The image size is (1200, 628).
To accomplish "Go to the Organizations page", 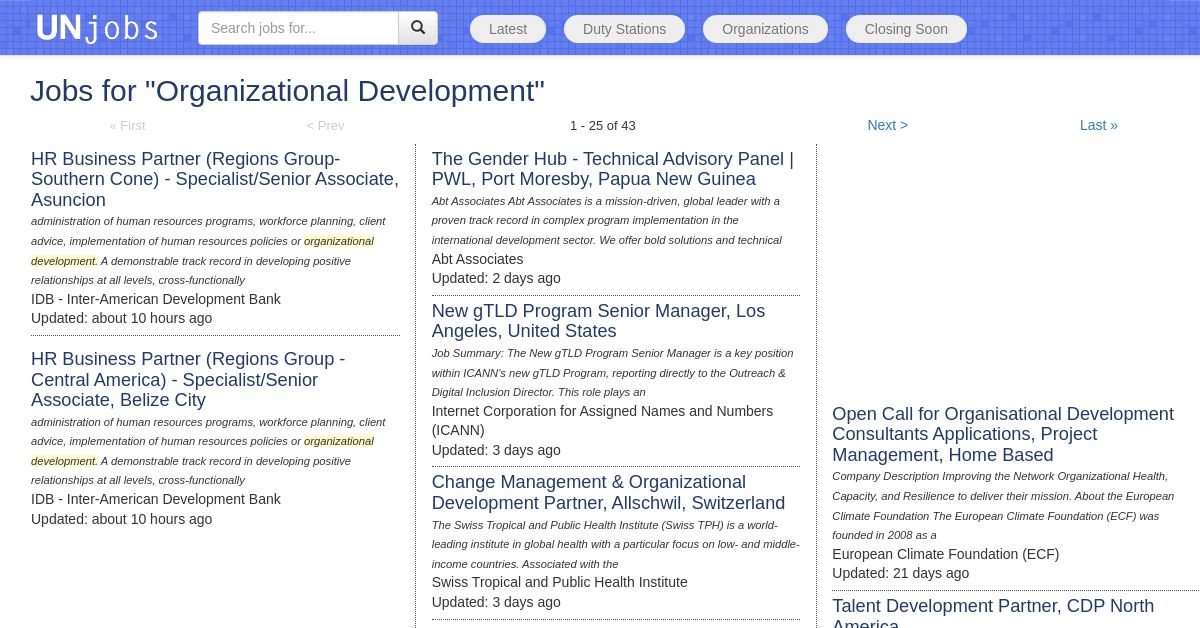I will tap(765, 29).
